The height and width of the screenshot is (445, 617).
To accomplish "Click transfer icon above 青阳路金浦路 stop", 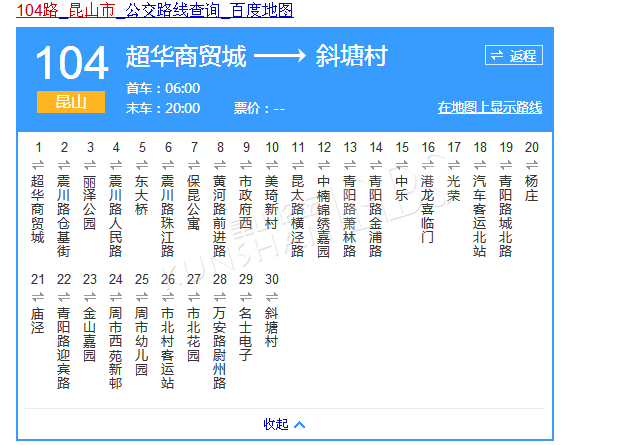I will (375, 164).
